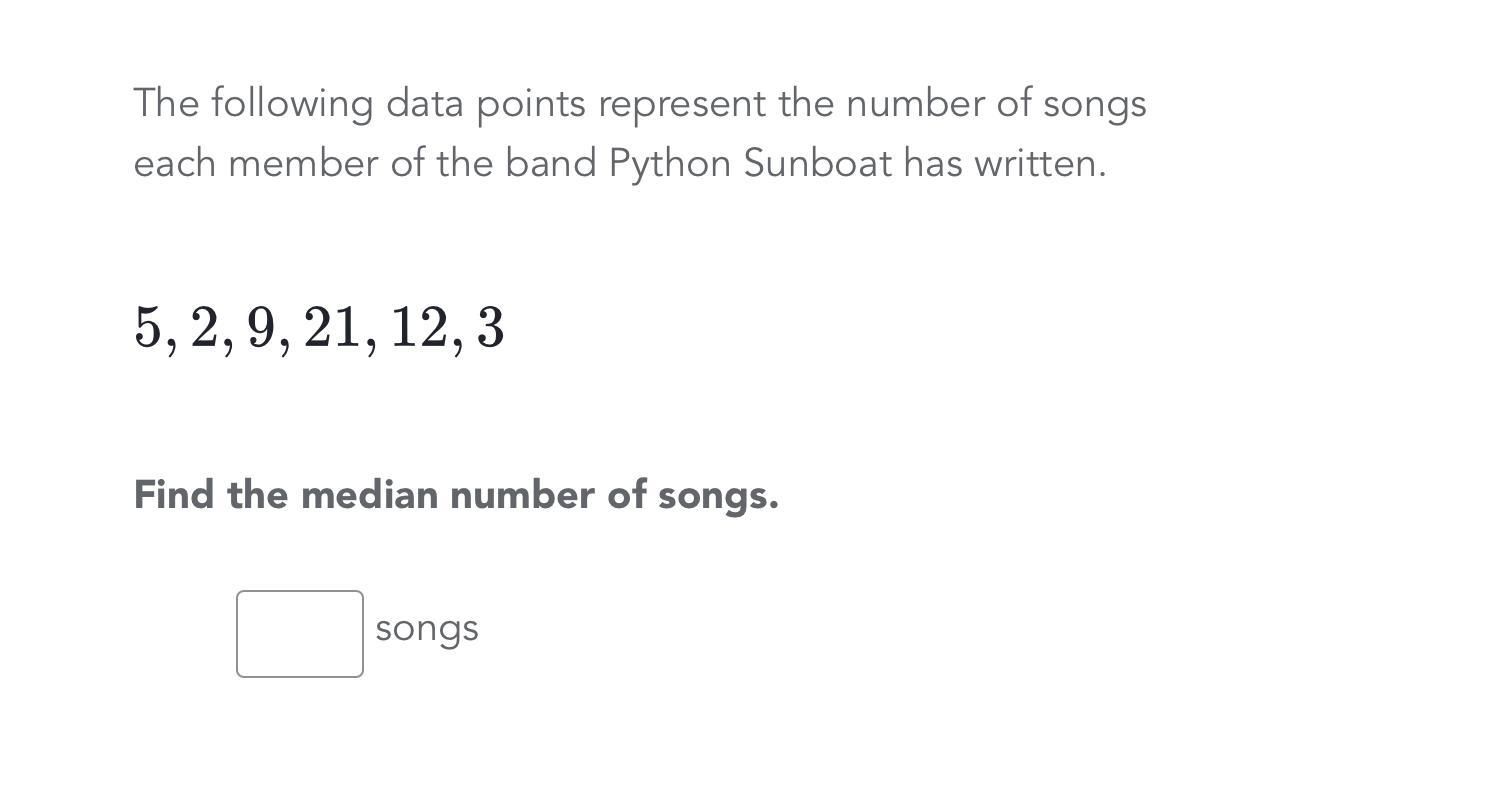Image resolution: width=1504 pixels, height=812 pixels.
Task: Click the number 3 in the data list
Action: pyautogui.click(x=490, y=328)
